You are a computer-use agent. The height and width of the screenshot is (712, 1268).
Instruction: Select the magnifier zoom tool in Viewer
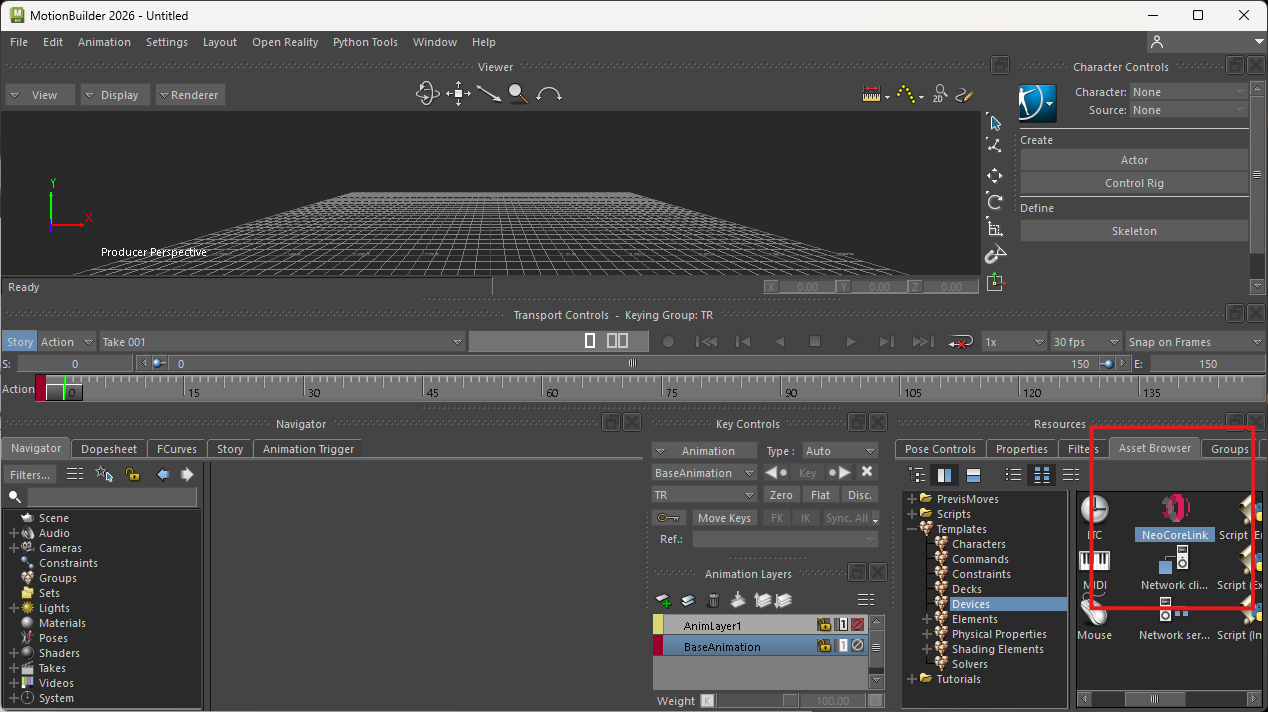pos(517,94)
